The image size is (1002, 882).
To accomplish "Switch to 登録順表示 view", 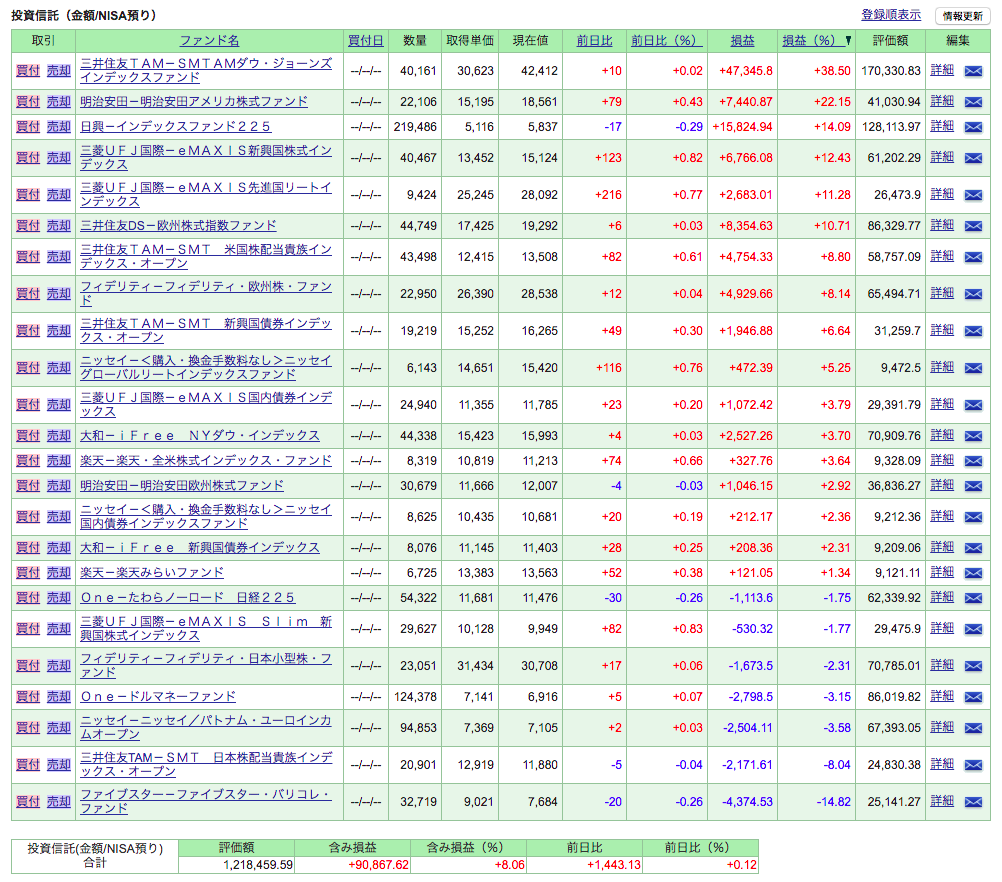I will click(891, 15).
